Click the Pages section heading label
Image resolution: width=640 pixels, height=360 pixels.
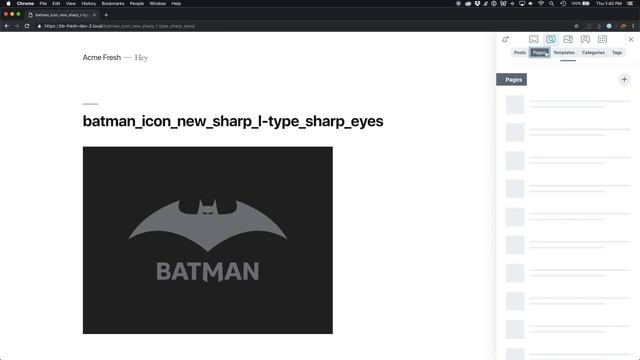(x=511, y=80)
